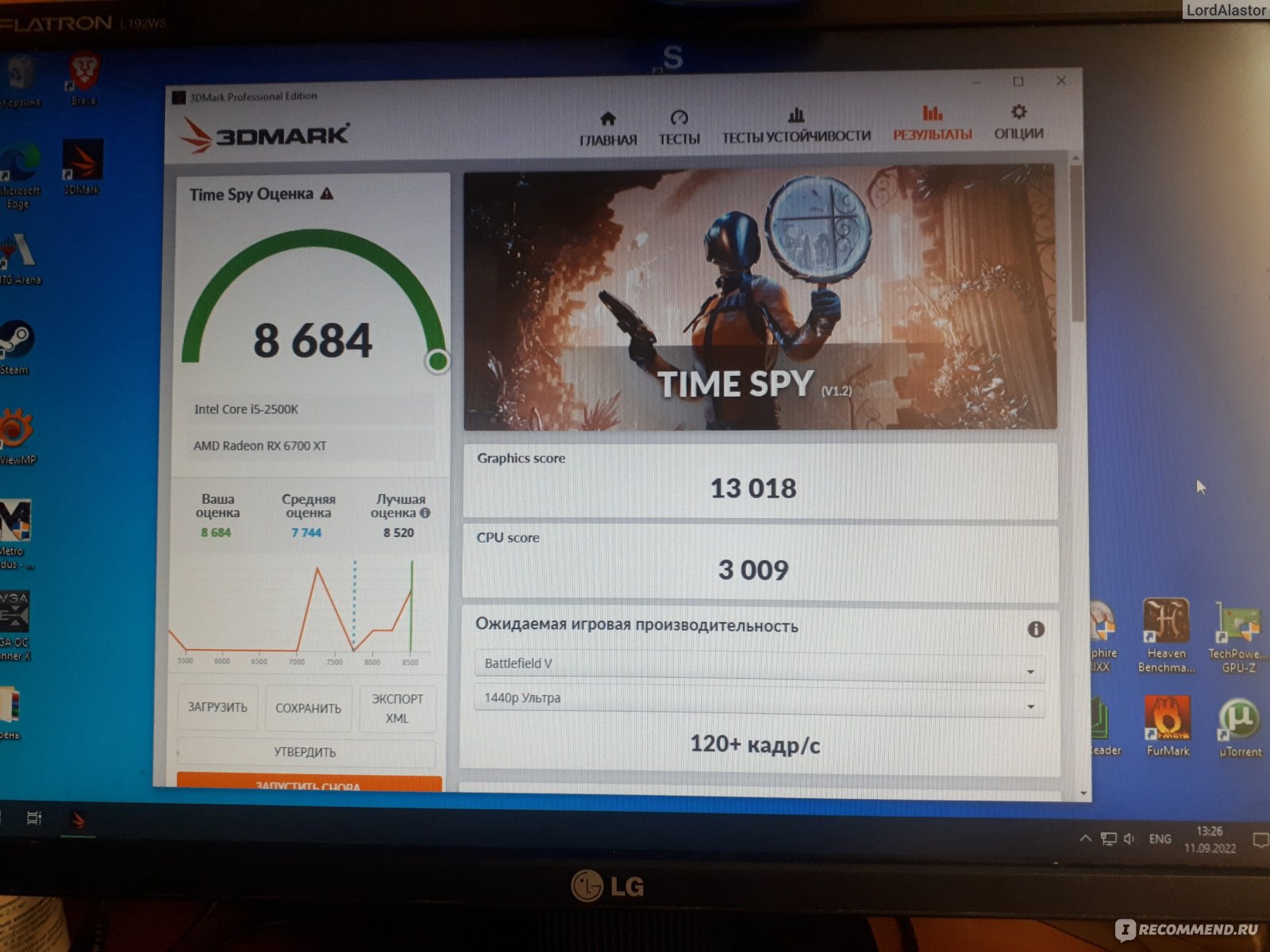Click the TechPowerUp GPU-Z desktop icon
Screen dimensions: 1270x952
tap(1237, 637)
